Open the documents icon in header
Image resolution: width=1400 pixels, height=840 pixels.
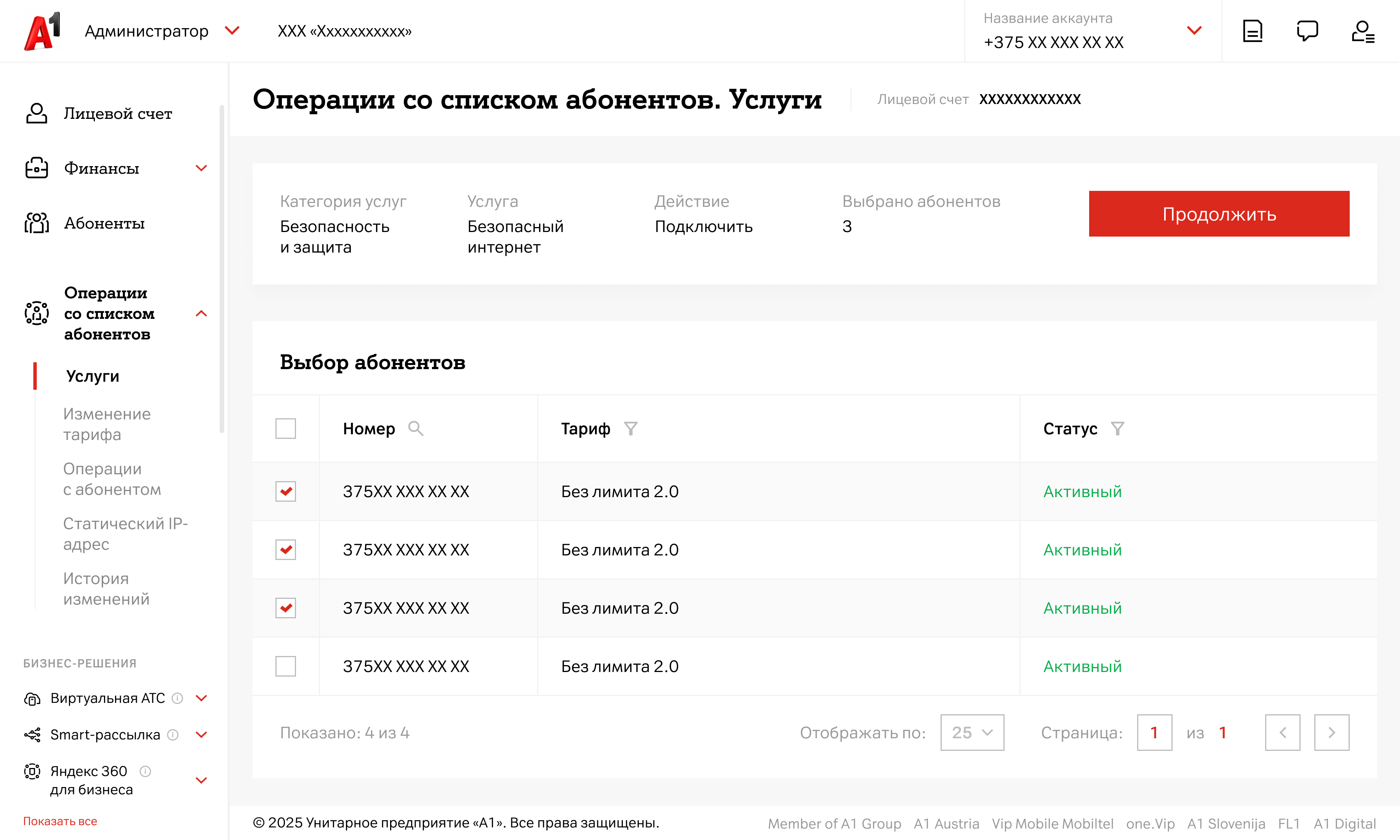(x=1252, y=31)
